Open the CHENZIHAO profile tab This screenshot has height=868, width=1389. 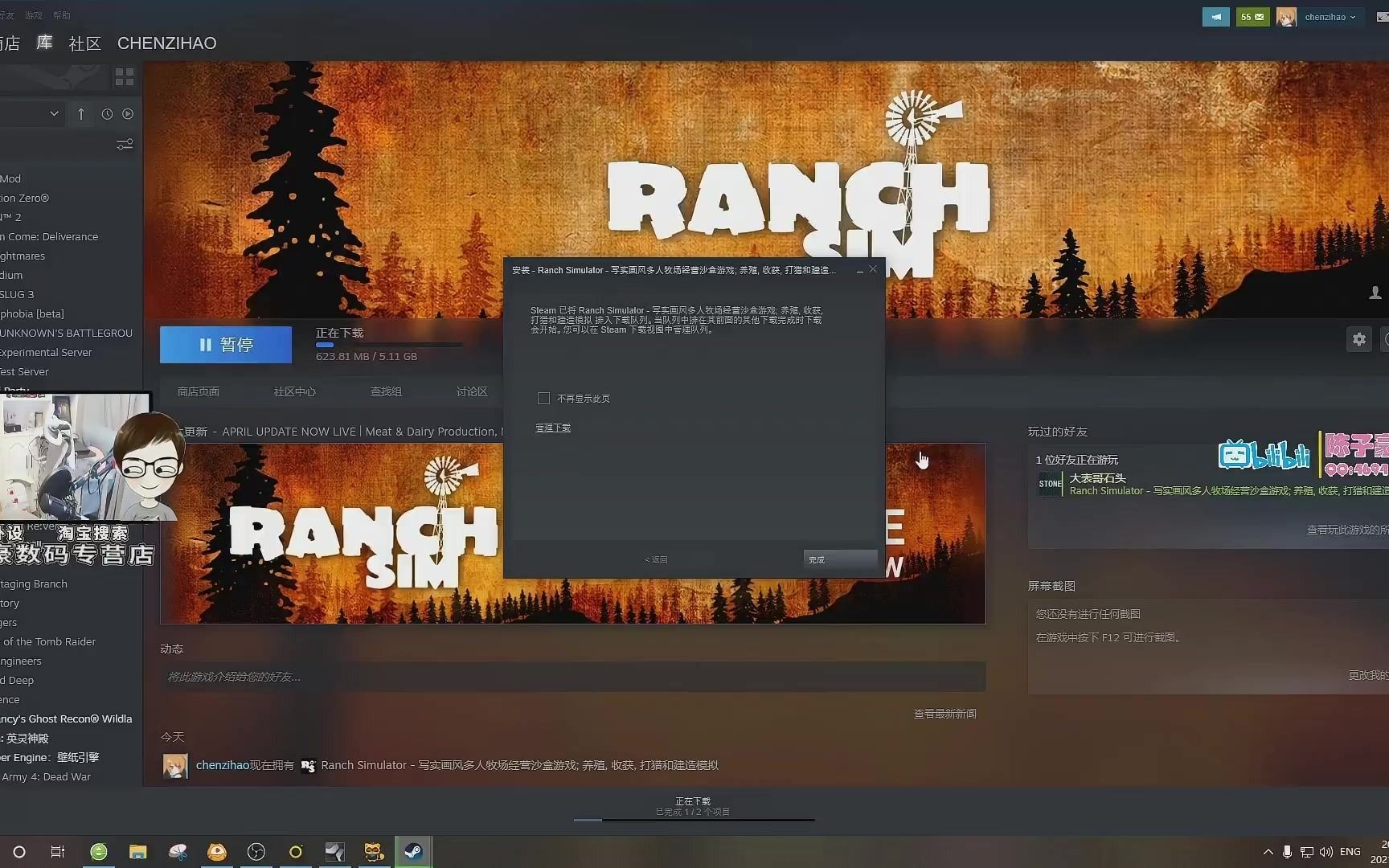click(x=167, y=43)
